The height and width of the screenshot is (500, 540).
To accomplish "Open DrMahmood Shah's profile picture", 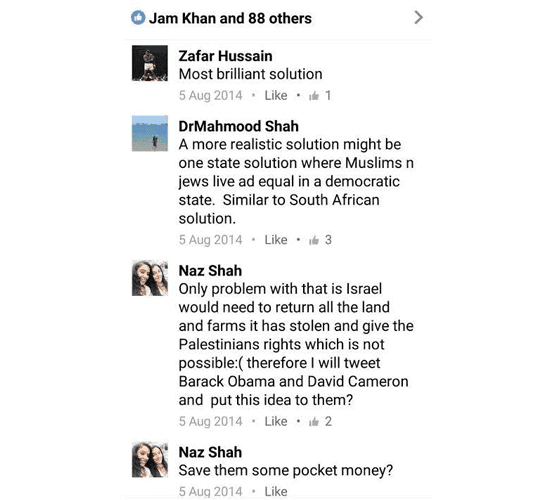I will pyautogui.click(x=150, y=133).
